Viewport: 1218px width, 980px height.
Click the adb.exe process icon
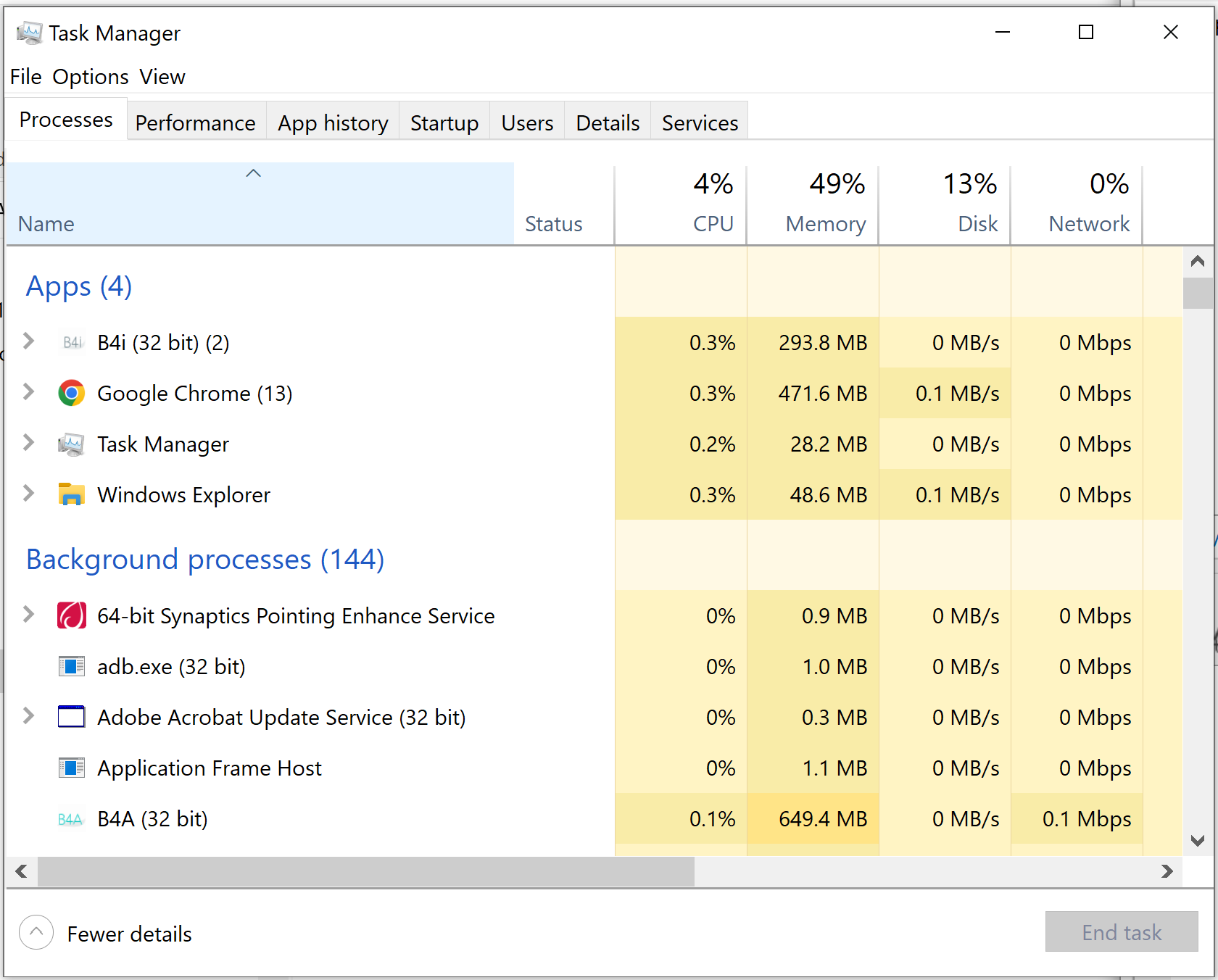tap(71, 666)
